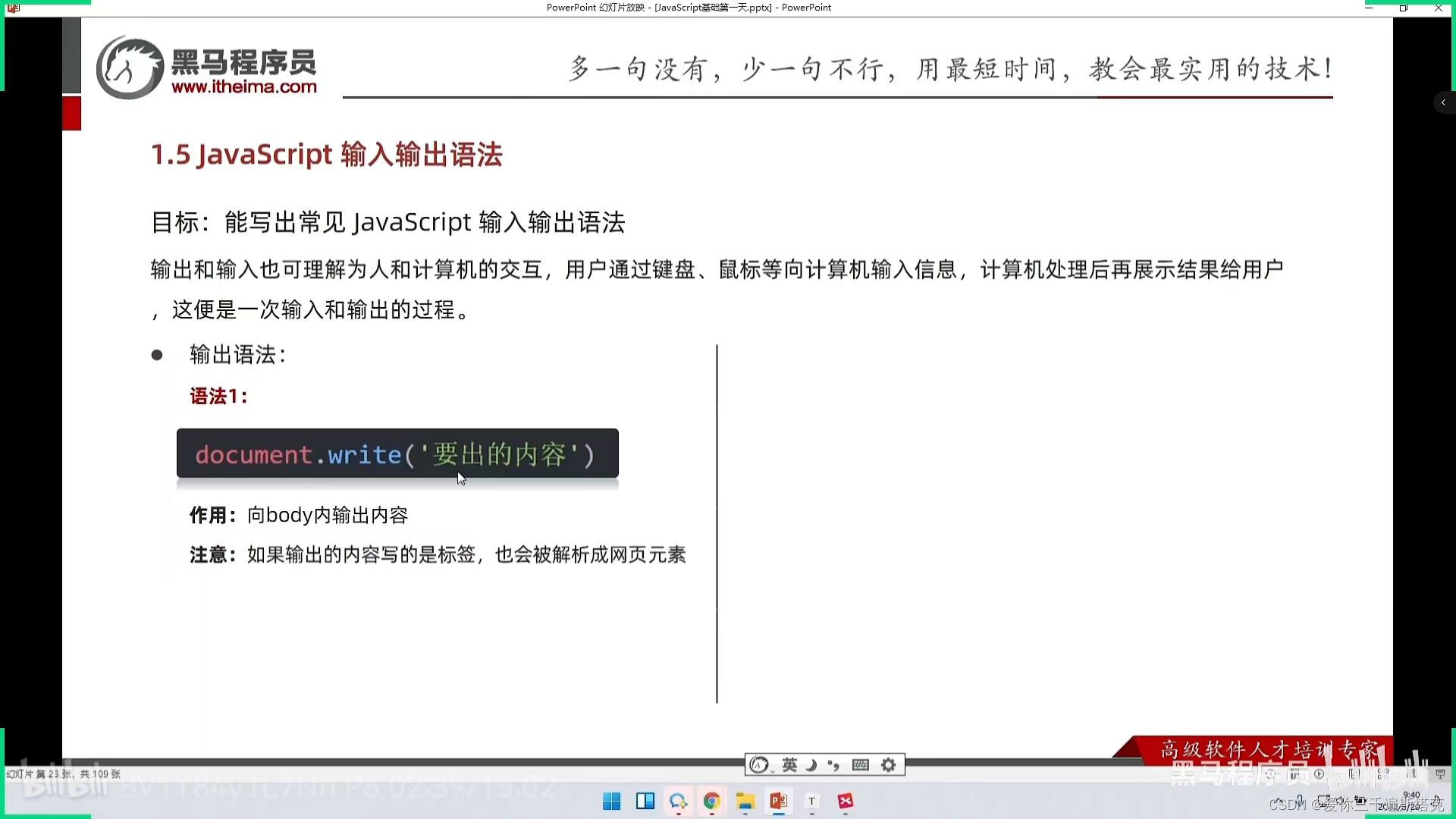Open the Typora 'T' taskbar app
The width and height of the screenshot is (1456, 819).
[x=811, y=802]
